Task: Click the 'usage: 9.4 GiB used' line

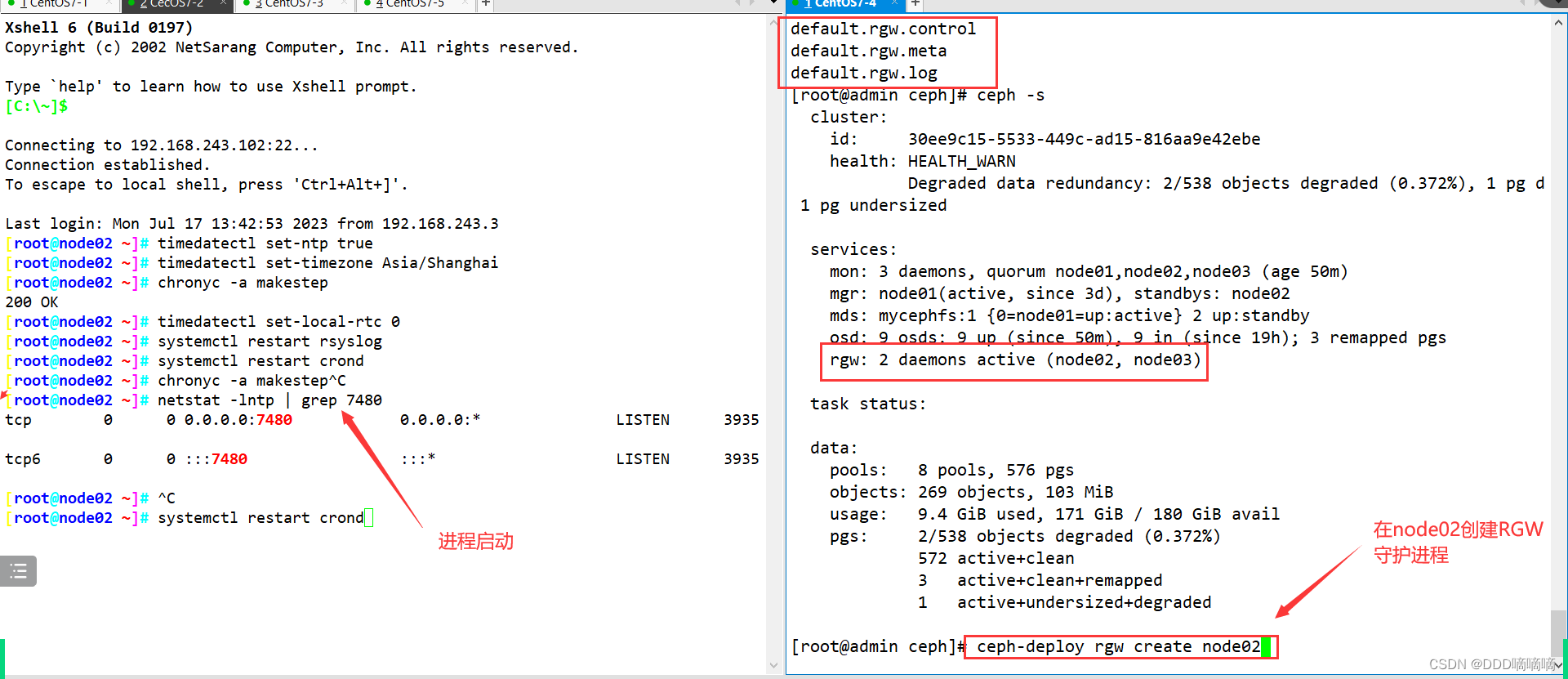Action: [x=1054, y=514]
